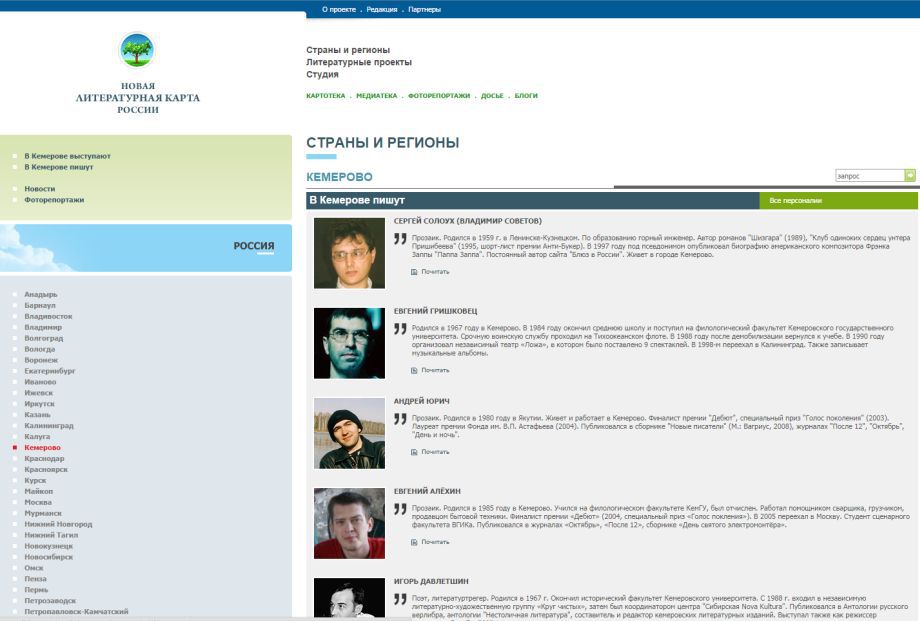Viewport: 920px width, 621px height.
Task: Select Москва in the city list
Action: click(38, 502)
